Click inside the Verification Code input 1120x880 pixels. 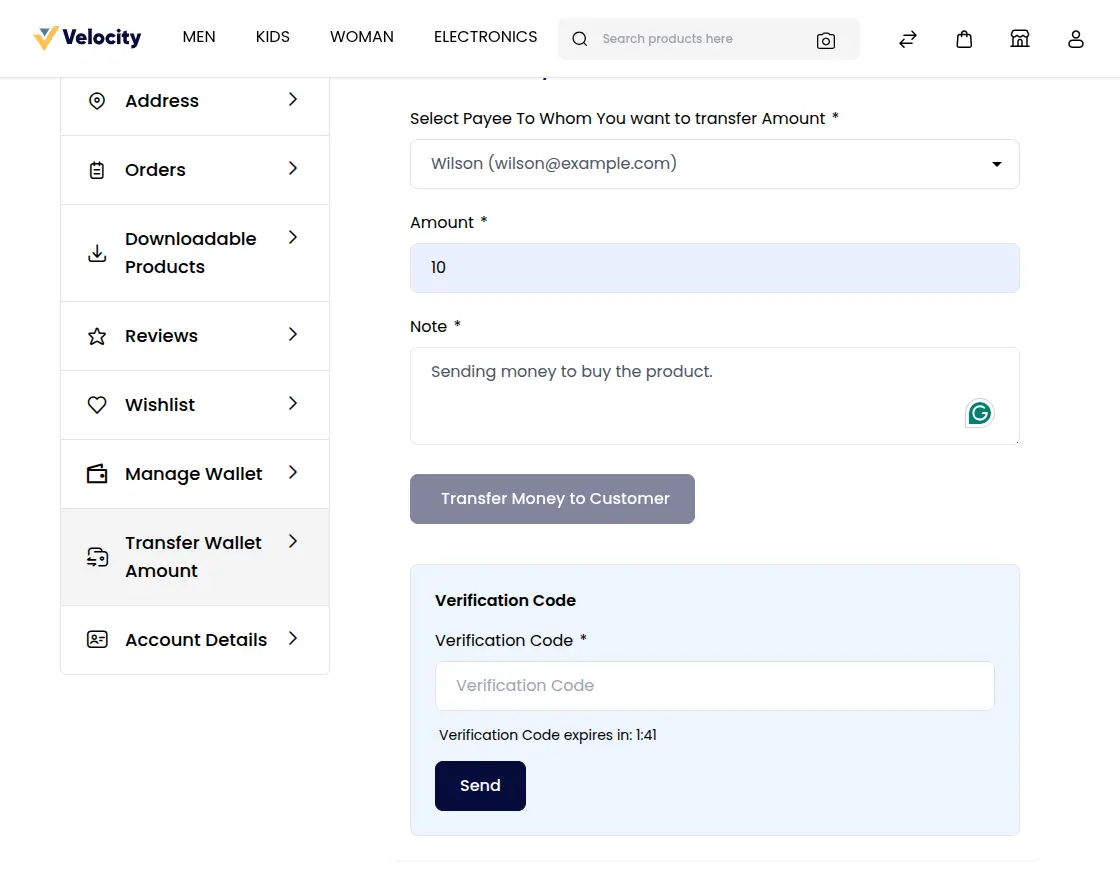tap(714, 686)
